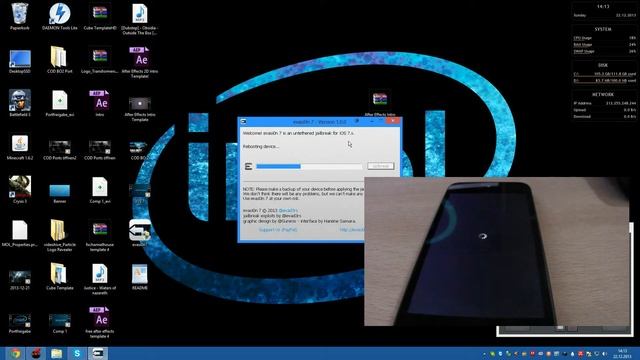The height and width of the screenshot is (360, 640).
Task: Open File Explorer from the taskbar
Action: (x=56, y=353)
